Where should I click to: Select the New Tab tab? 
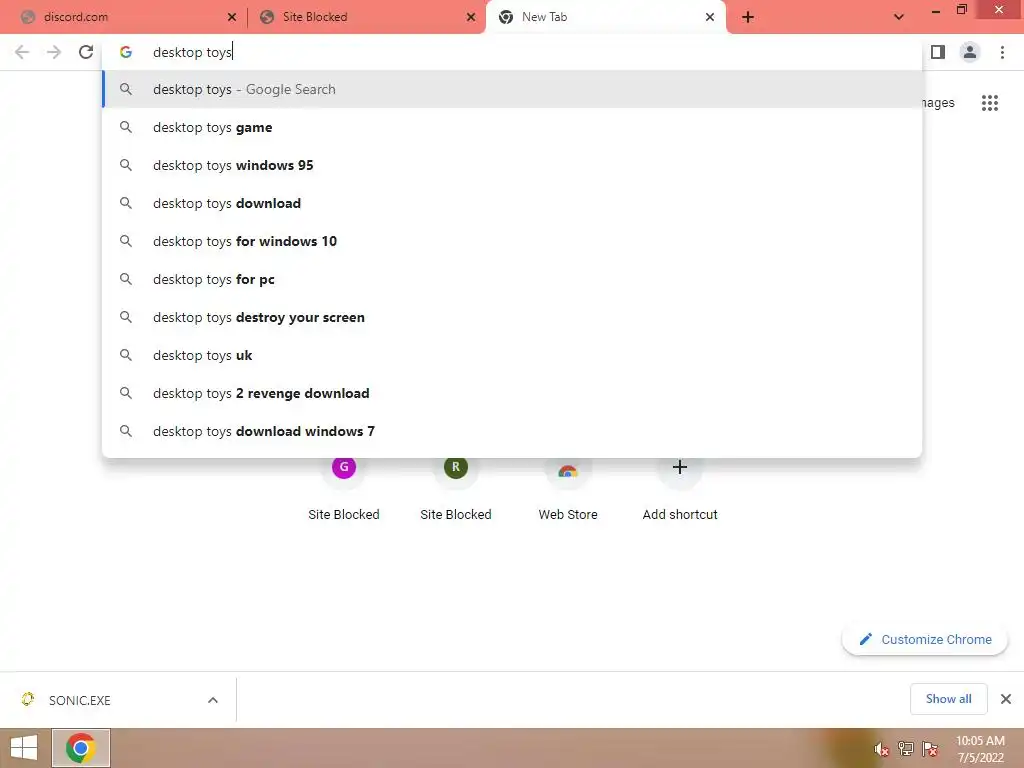pyautogui.click(x=606, y=17)
